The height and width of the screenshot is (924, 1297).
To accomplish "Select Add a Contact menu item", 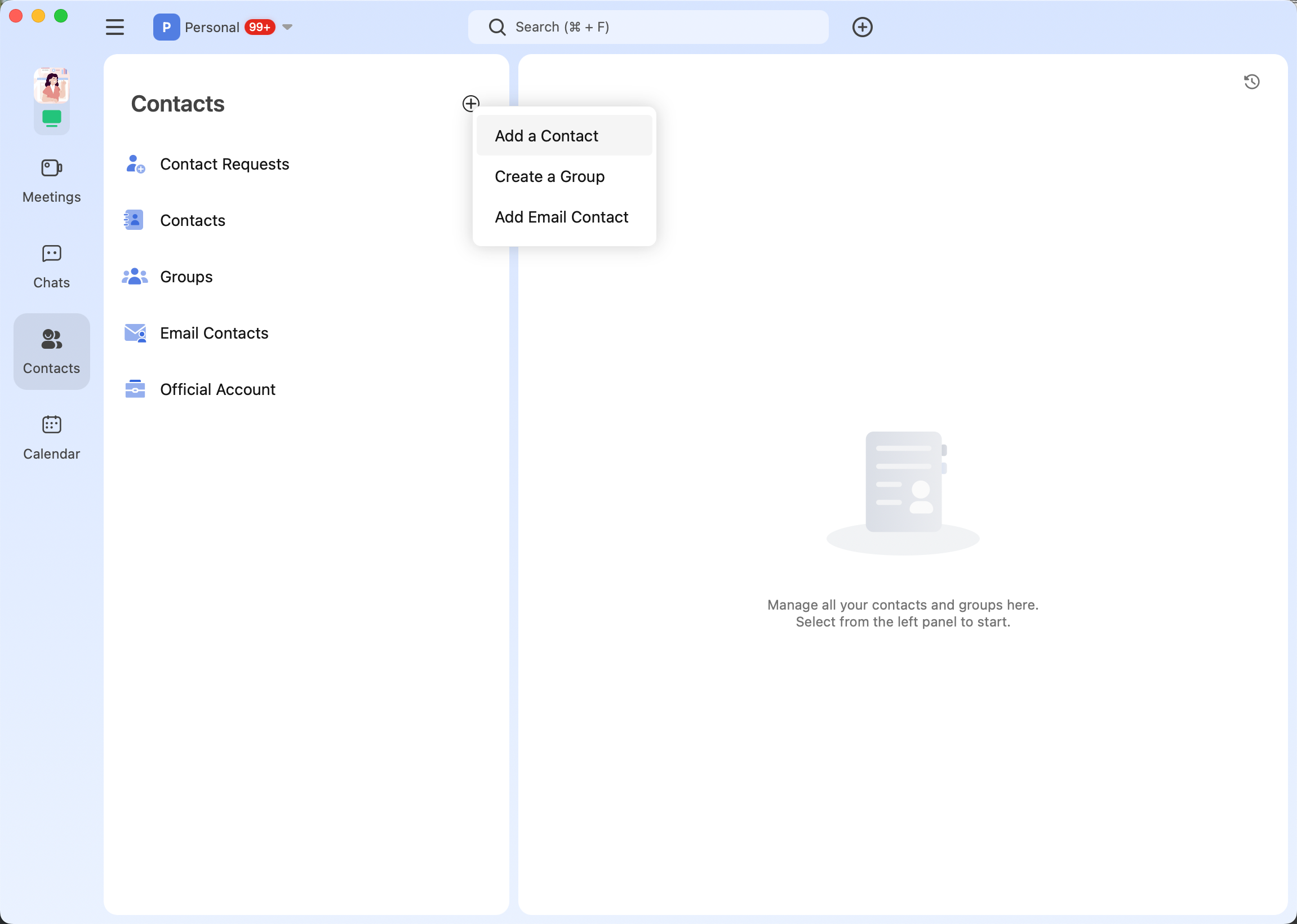I will tap(546, 136).
